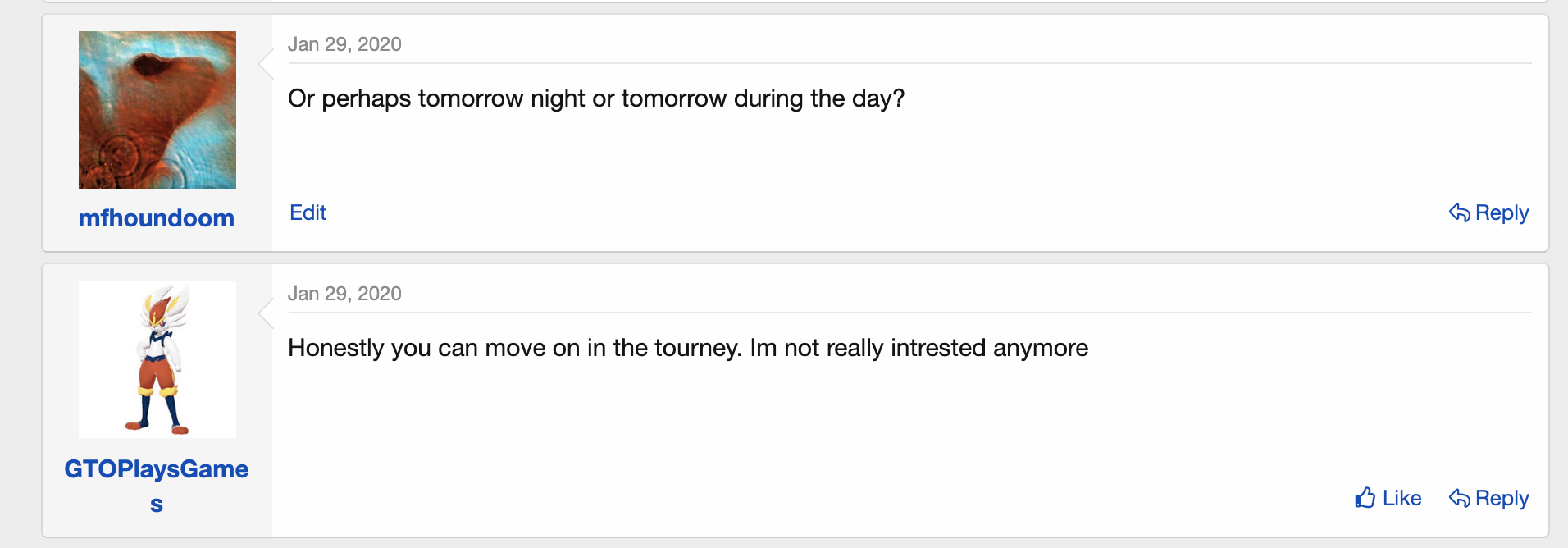Edit mfhoundoom's post
1568x548 pixels.
pyautogui.click(x=308, y=213)
